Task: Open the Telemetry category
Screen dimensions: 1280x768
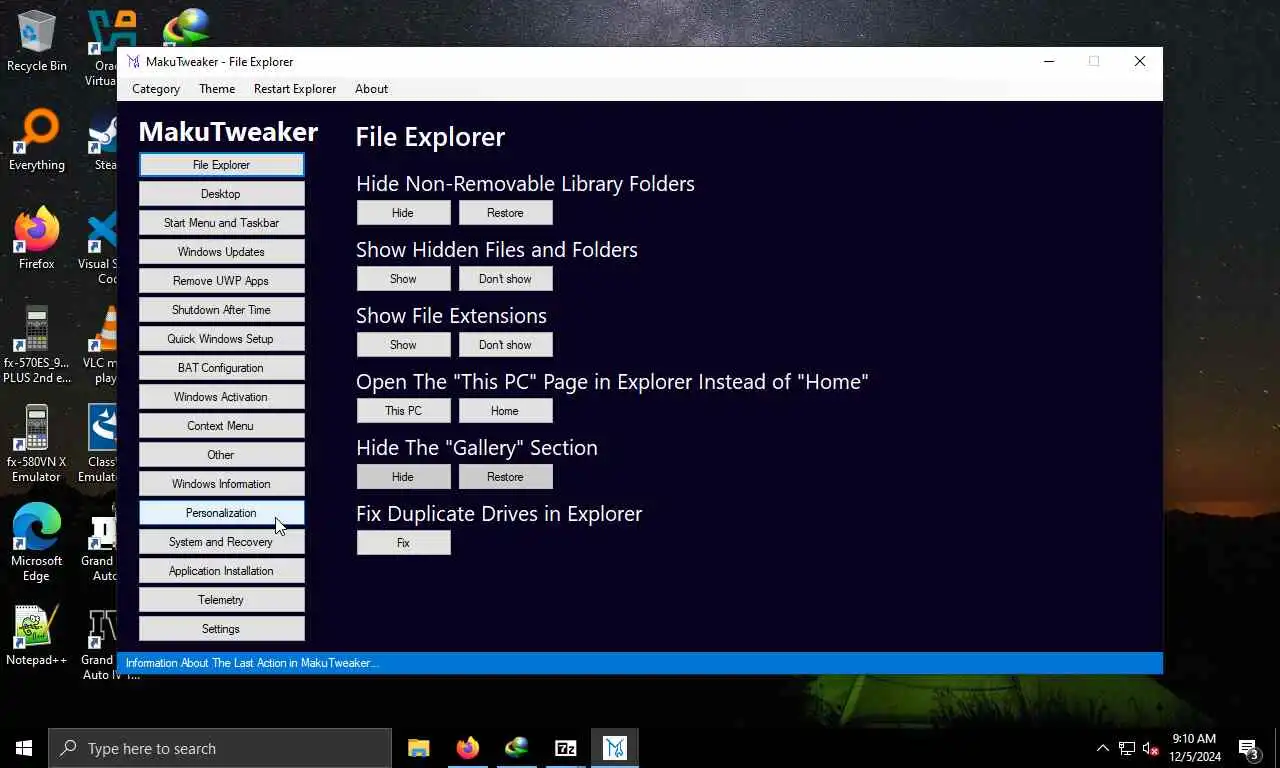Action: (221, 600)
